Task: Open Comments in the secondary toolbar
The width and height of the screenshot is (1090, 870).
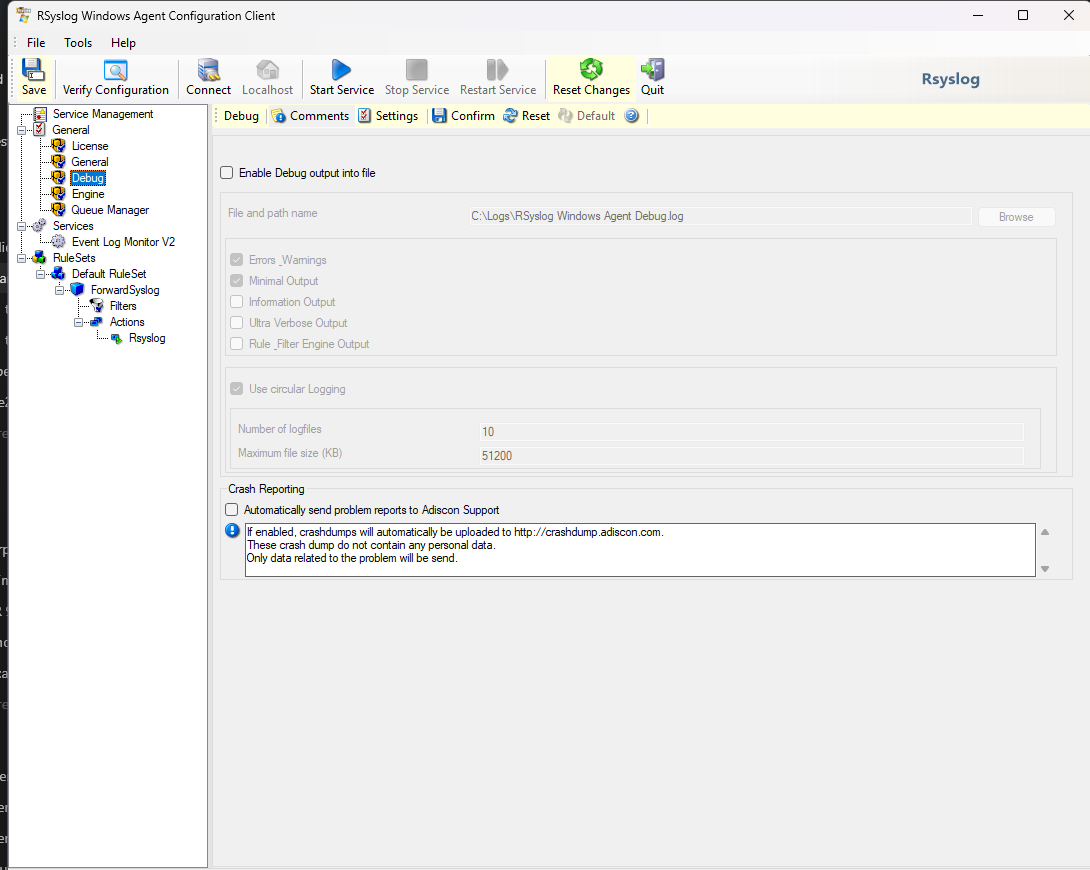Action: (310, 116)
